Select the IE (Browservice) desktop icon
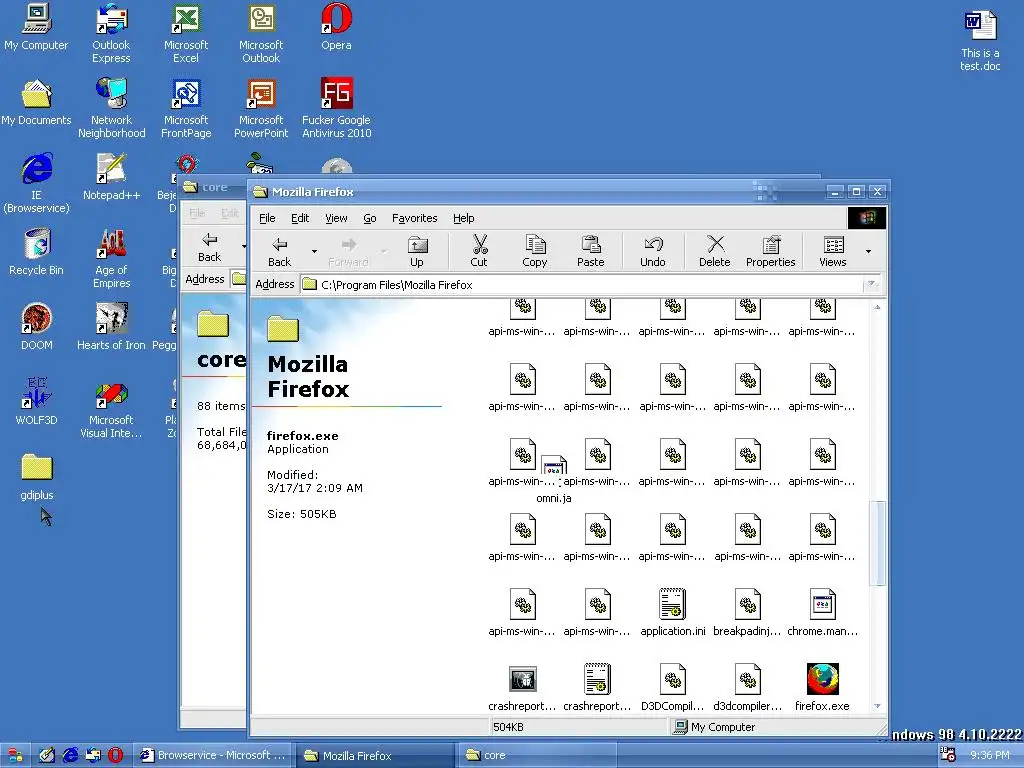The width and height of the screenshot is (1024, 768). pyautogui.click(x=36, y=184)
